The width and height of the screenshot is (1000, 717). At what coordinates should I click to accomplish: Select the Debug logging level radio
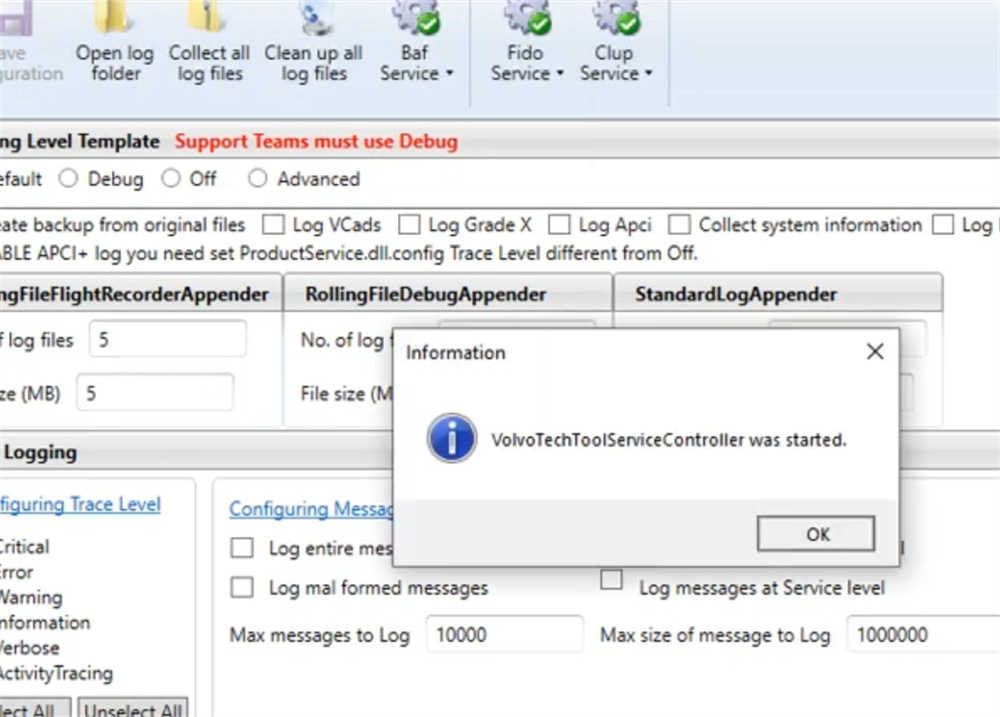[x=68, y=179]
